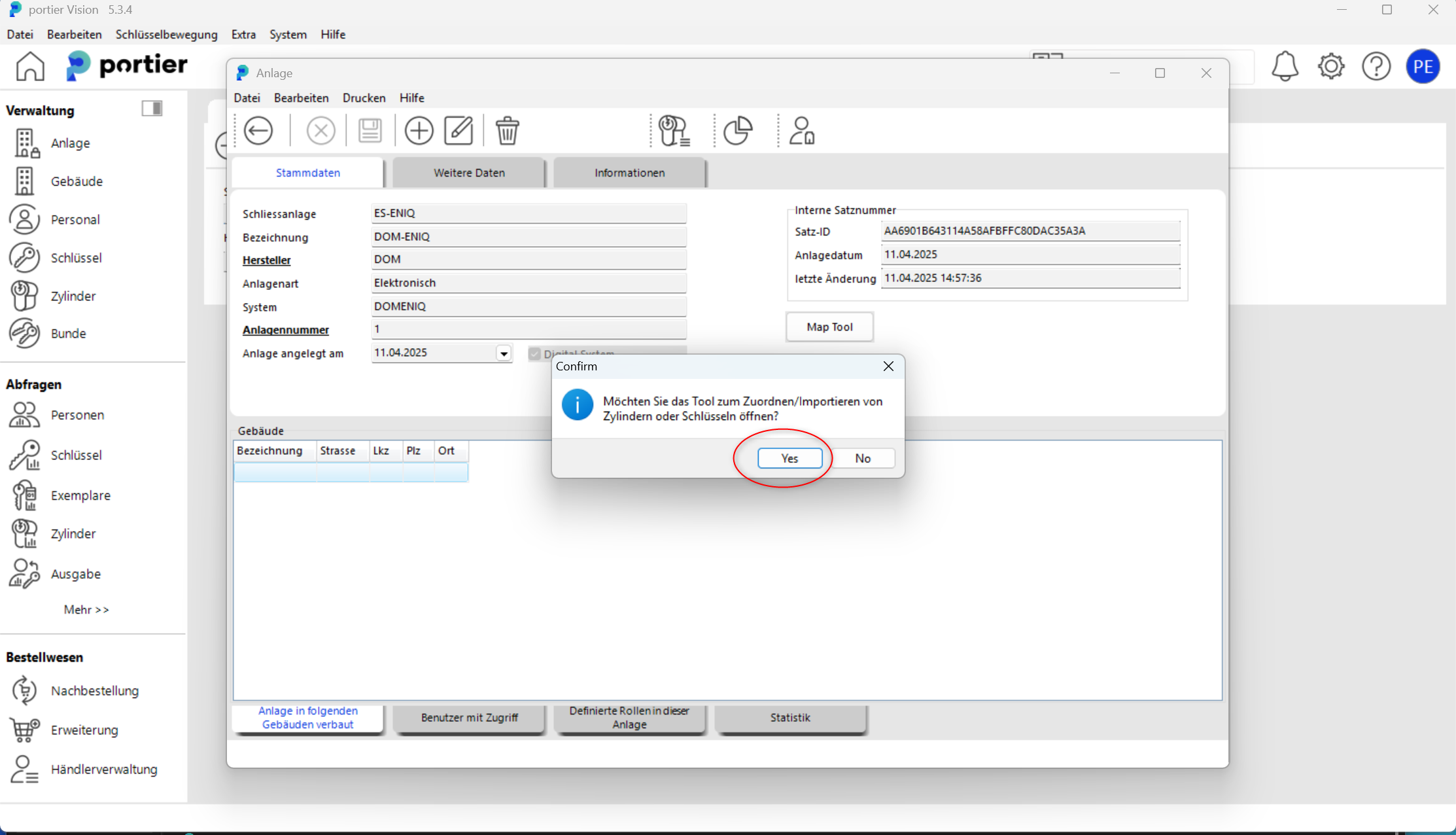Click the add new record plus icon

pyautogui.click(x=419, y=130)
